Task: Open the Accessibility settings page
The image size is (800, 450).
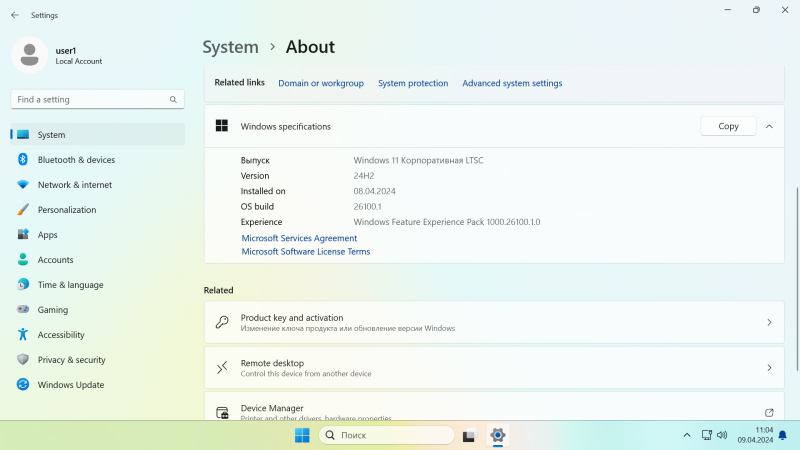Action: tap(97, 335)
